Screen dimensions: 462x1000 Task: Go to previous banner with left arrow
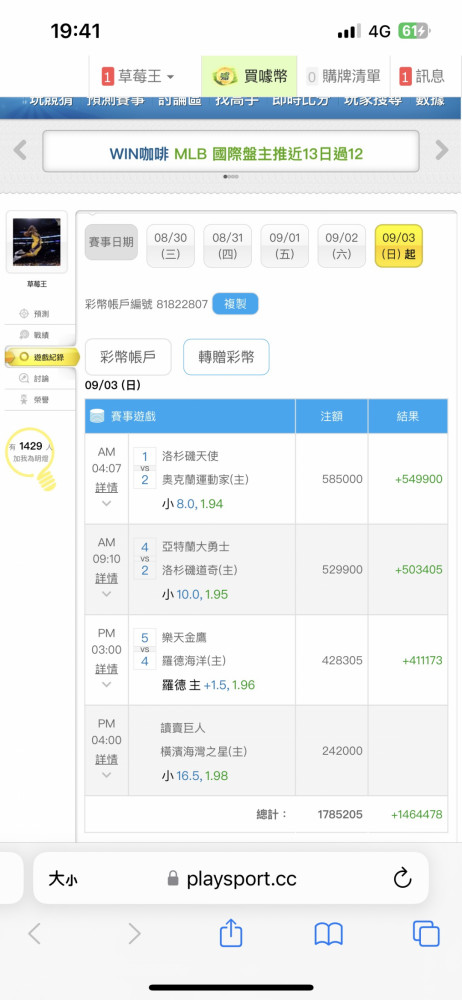[x=20, y=151]
